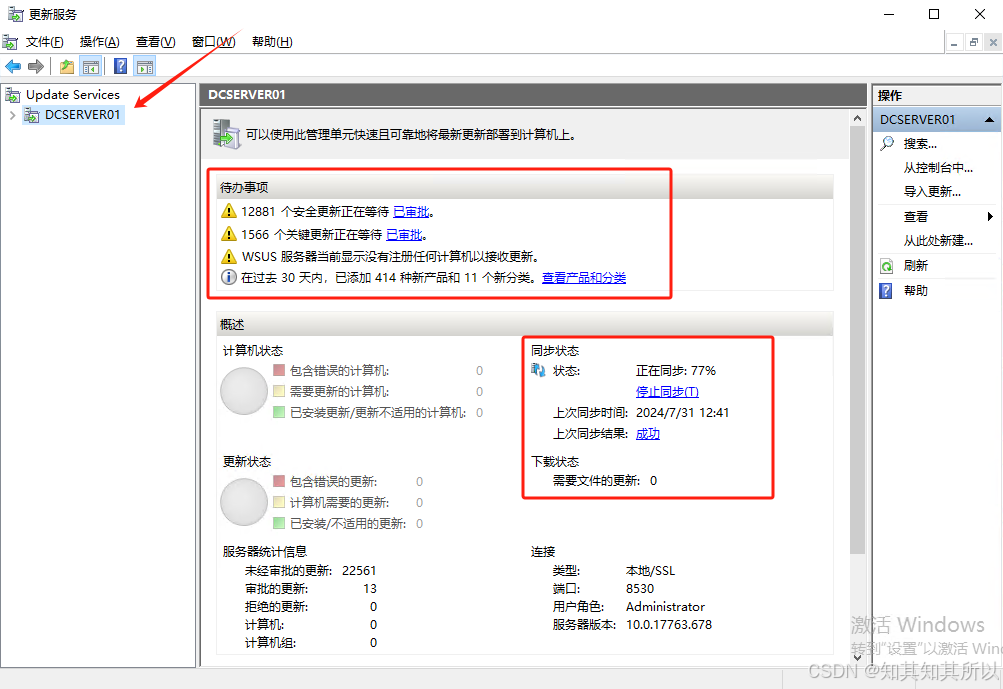Screen dimensions: 1003x689
Task: Click 已审批 link for critical updates
Action: click(x=404, y=235)
